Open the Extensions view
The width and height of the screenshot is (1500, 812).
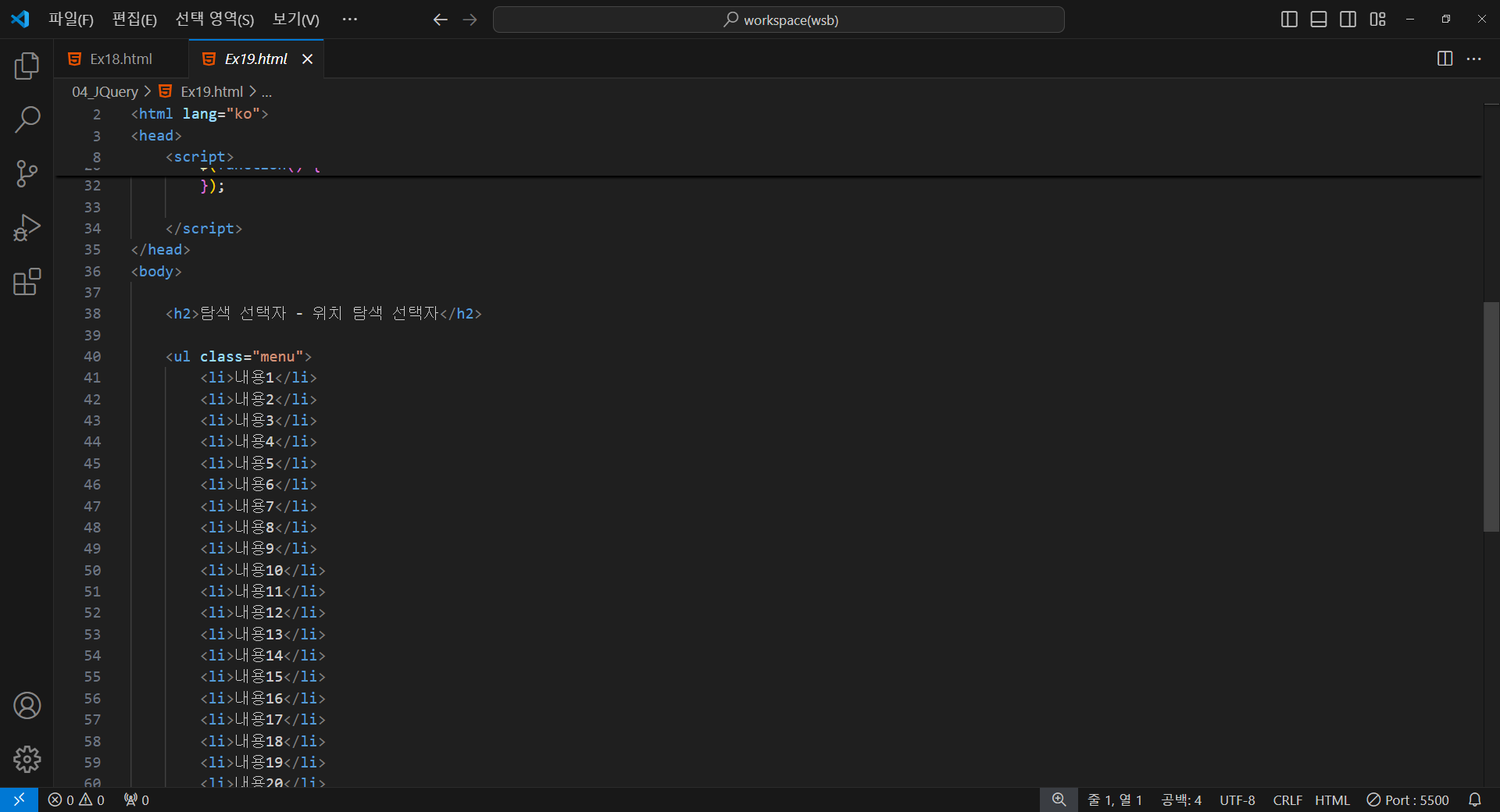(27, 281)
